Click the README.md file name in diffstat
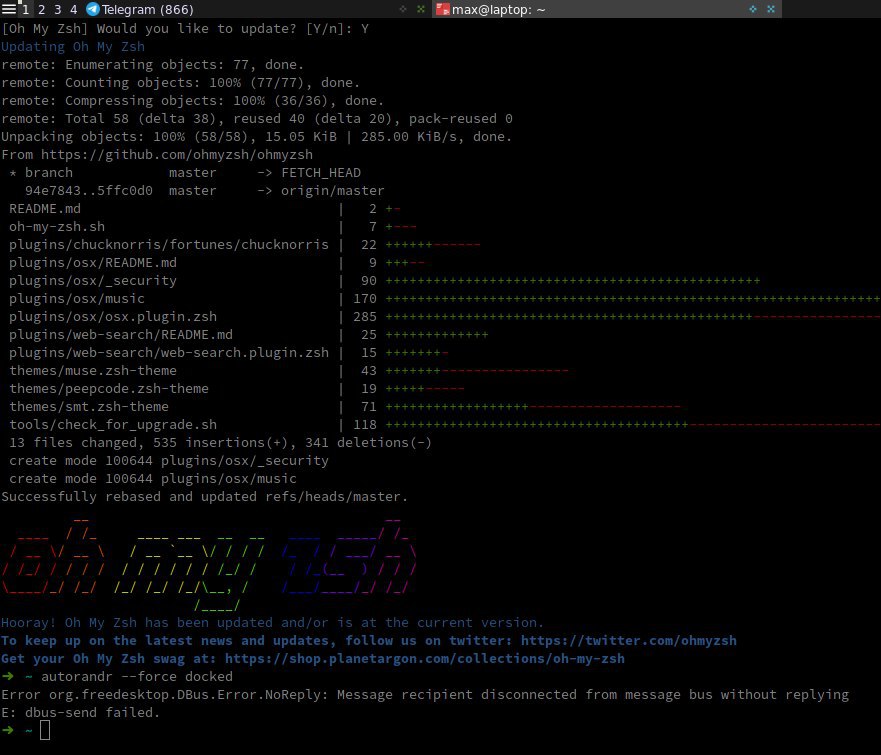Screen dimensions: 881x755 tap(45, 208)
